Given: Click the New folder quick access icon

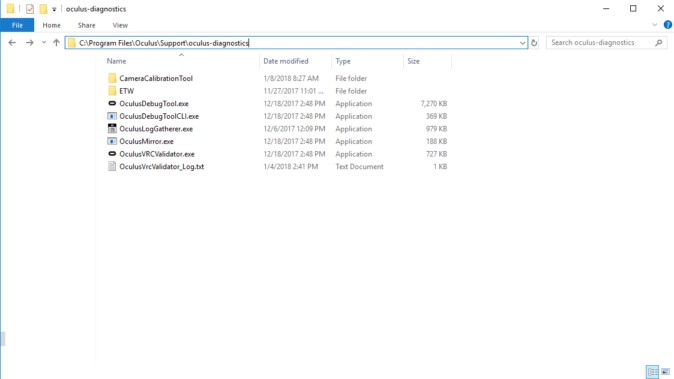Looking at the screenshot, I should [43, 9].
